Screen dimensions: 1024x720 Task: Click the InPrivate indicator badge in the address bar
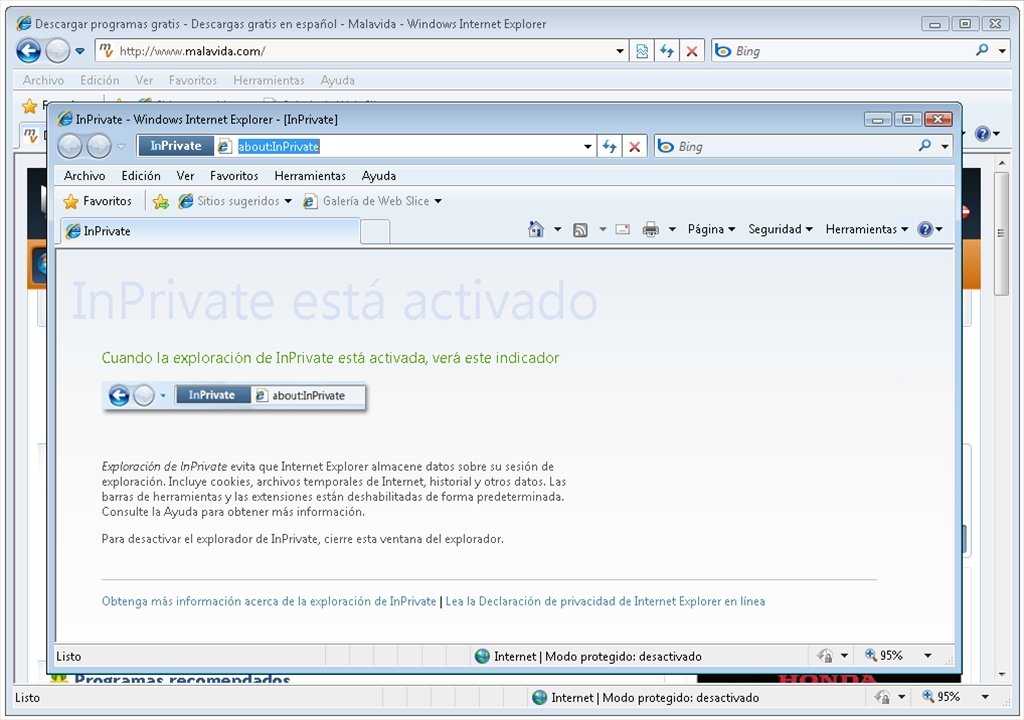(176, 146)
